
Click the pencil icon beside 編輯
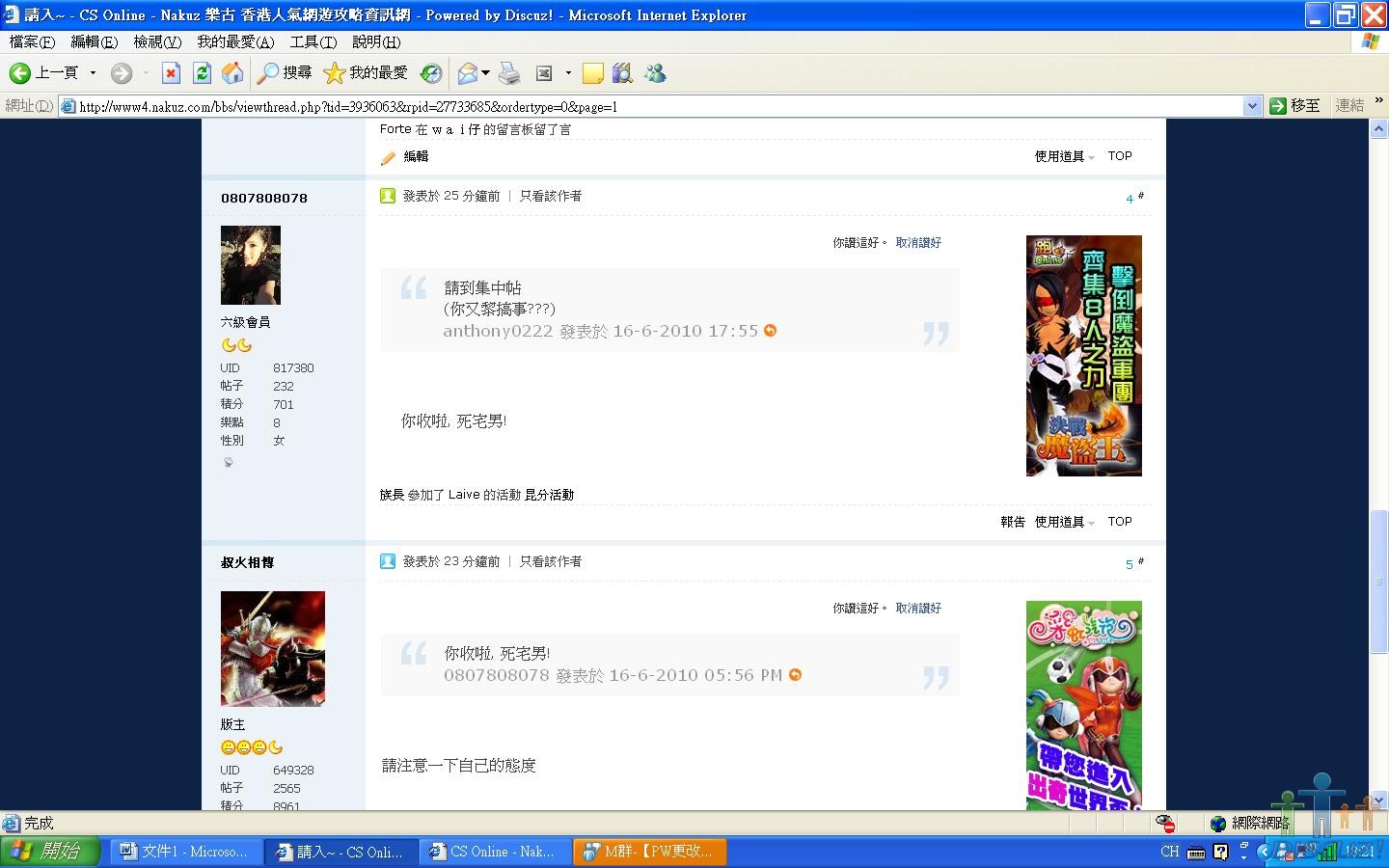coord(388,157)
